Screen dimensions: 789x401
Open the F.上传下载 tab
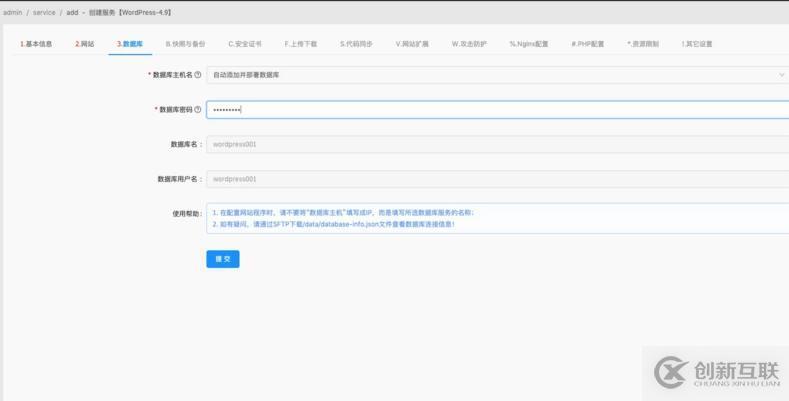301,44
